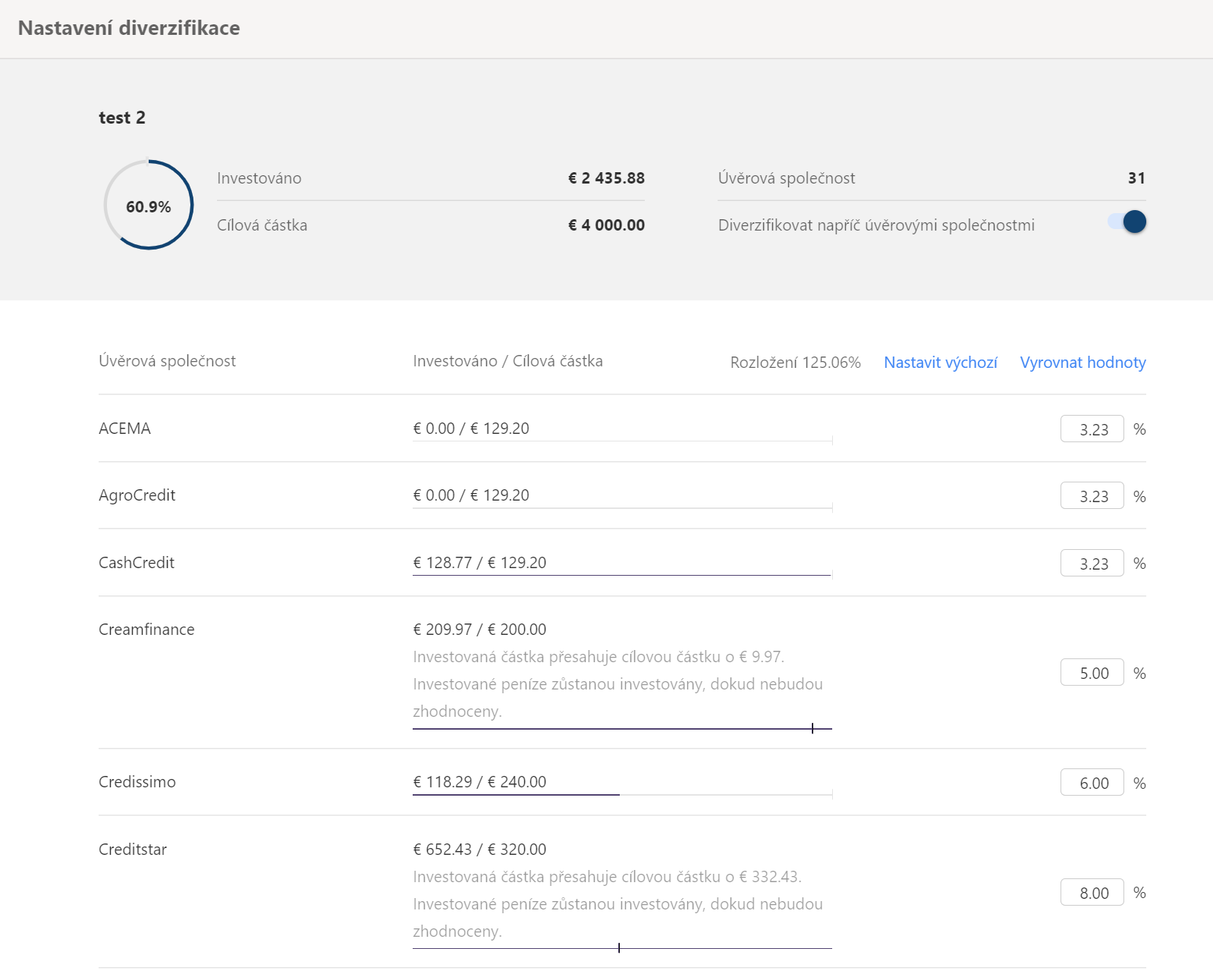Click the 60.9% circular progress indicator
The height and width of the screenshot is (980, 1213).
[149, 205]
